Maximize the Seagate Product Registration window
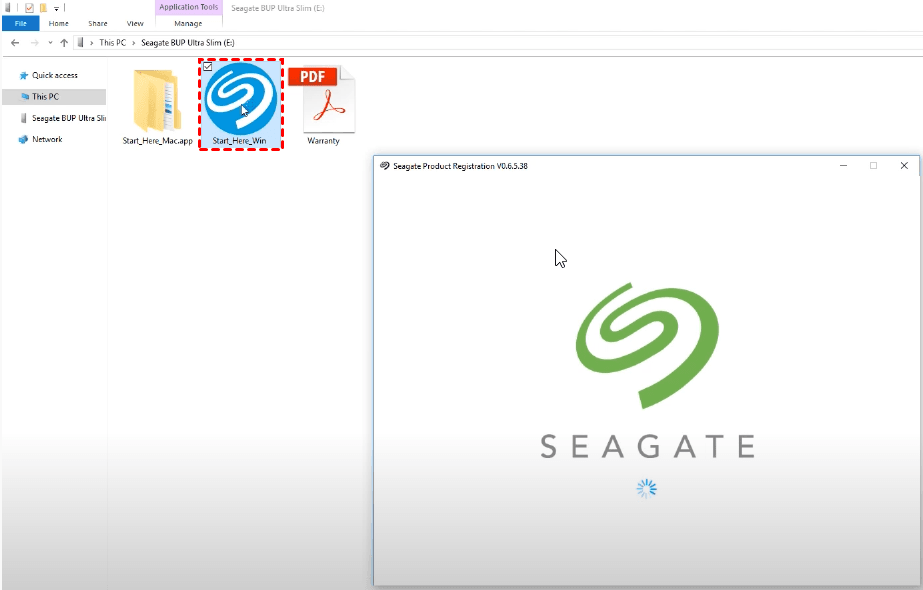This screenshot has width=923, height=590. [x=874, y=165]
